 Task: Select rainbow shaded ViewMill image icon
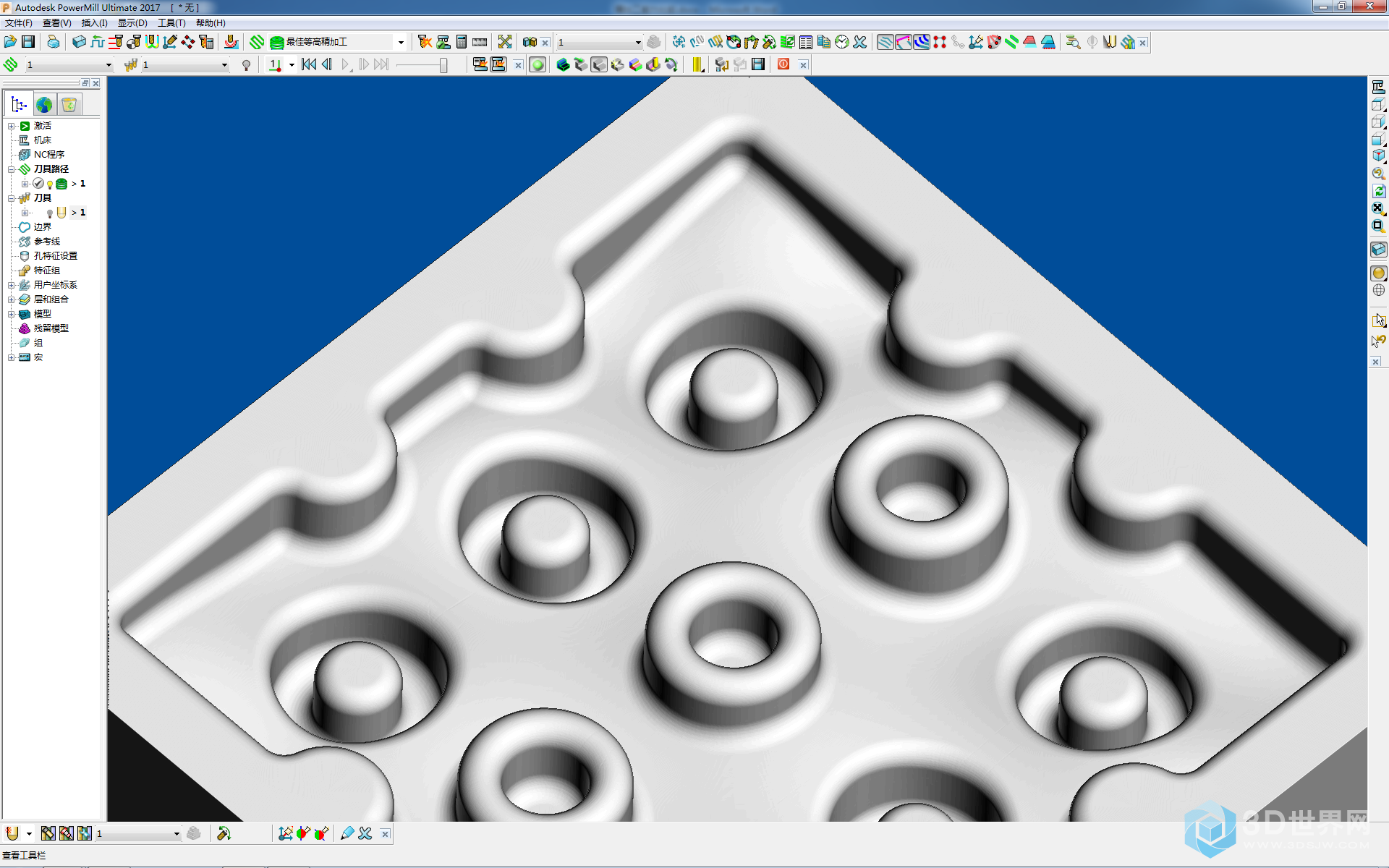pyautogui.click(x=635, y=64)
